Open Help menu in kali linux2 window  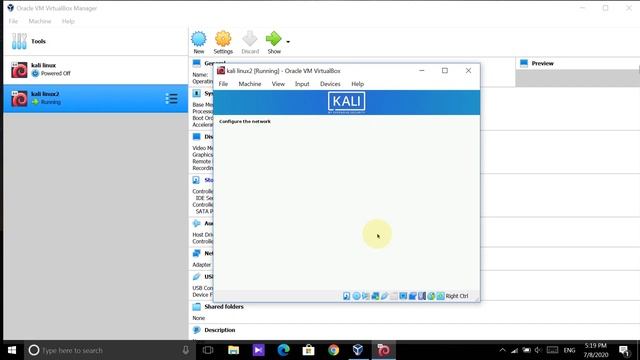point(358,84)
